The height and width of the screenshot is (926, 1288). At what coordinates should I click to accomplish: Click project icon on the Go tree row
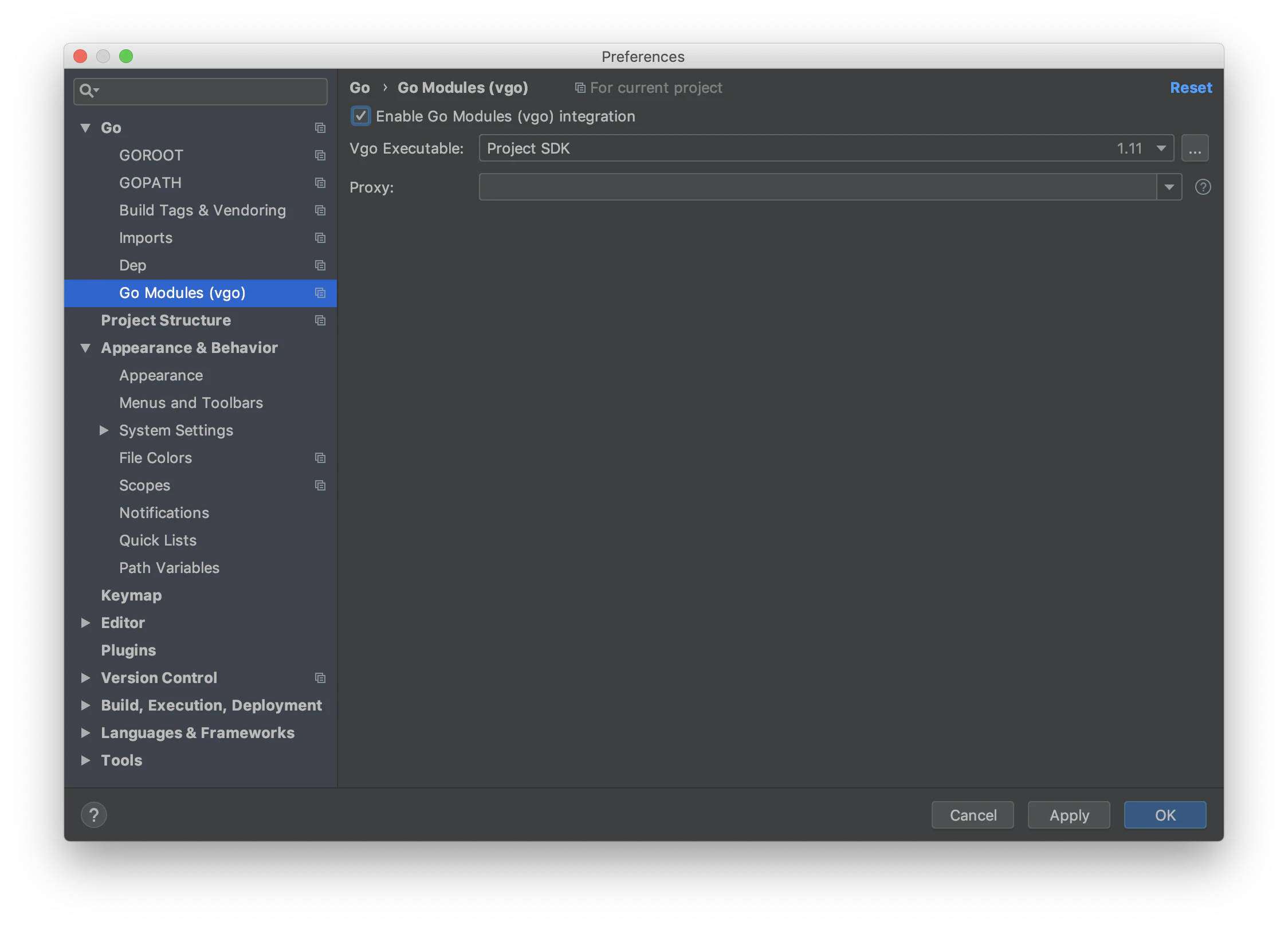[320, 128]
